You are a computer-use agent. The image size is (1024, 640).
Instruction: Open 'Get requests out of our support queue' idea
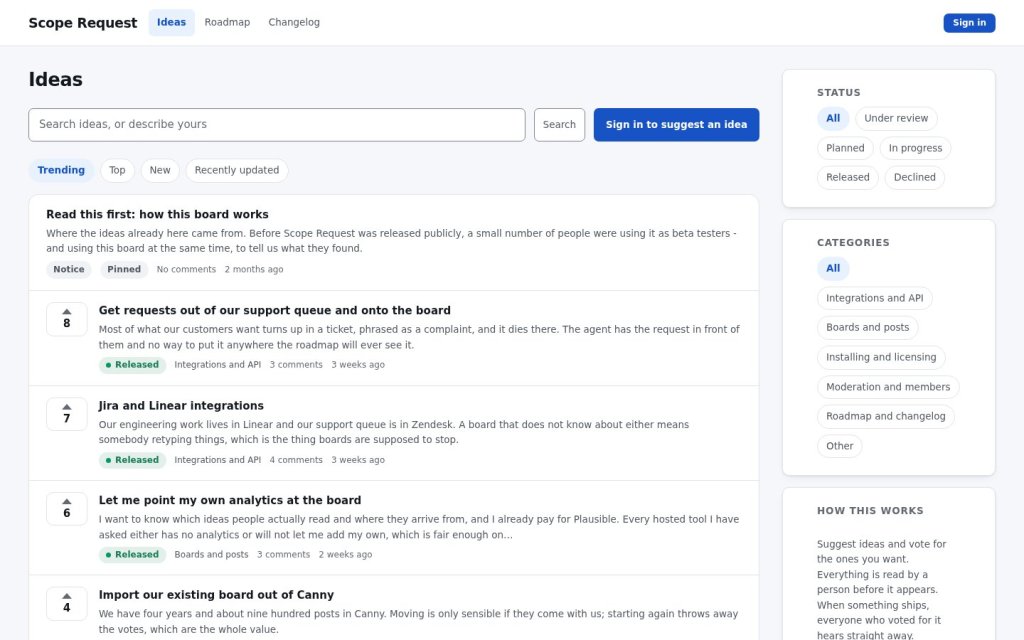274,310
